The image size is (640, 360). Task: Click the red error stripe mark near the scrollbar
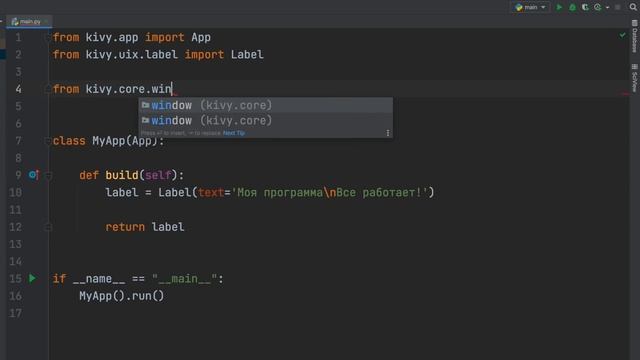[625, 94]
